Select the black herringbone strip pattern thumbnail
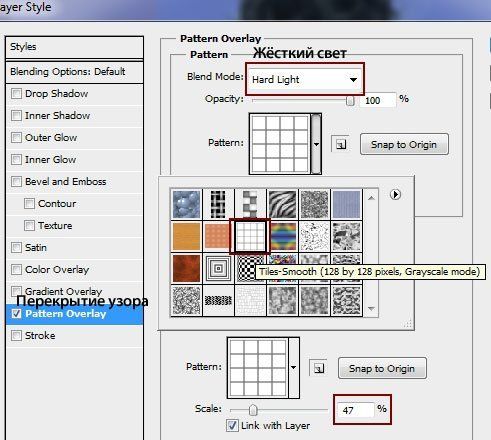This screenshot has width=491, height=440. [218, 300]
